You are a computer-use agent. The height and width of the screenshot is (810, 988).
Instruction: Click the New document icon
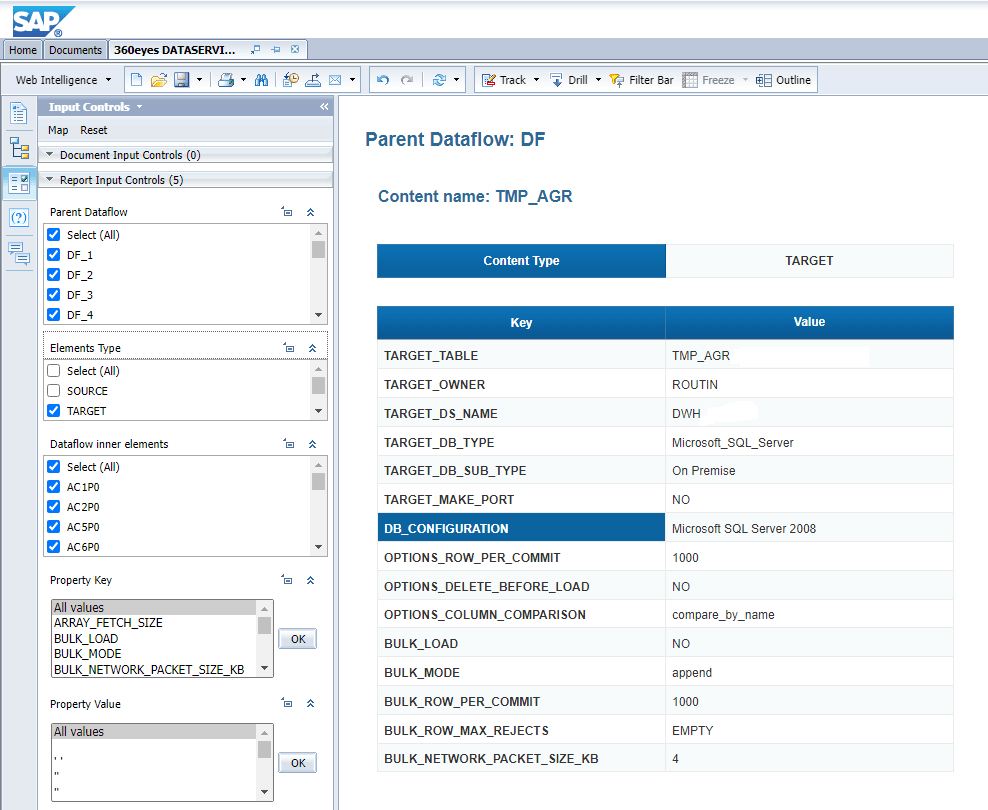[x=137, y=80]
